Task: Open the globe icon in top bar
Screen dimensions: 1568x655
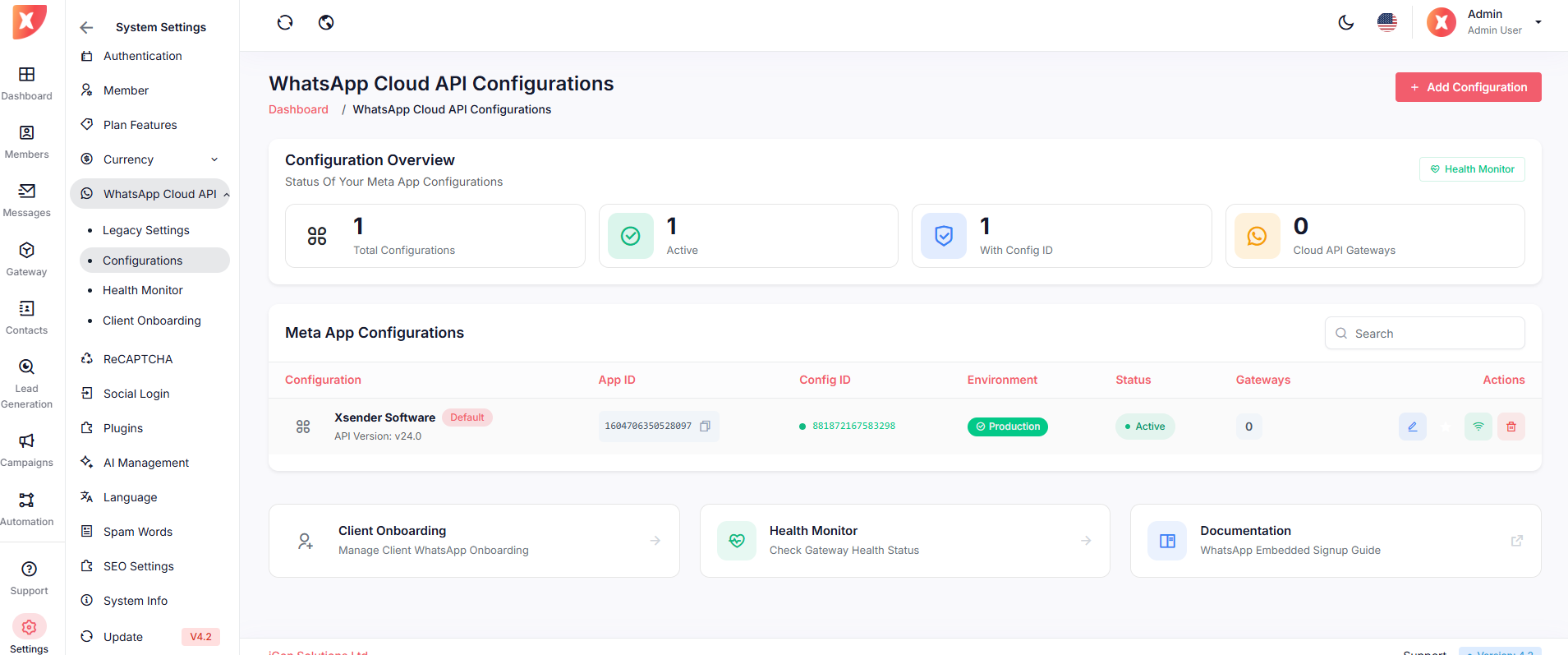Action: [326, 22]
